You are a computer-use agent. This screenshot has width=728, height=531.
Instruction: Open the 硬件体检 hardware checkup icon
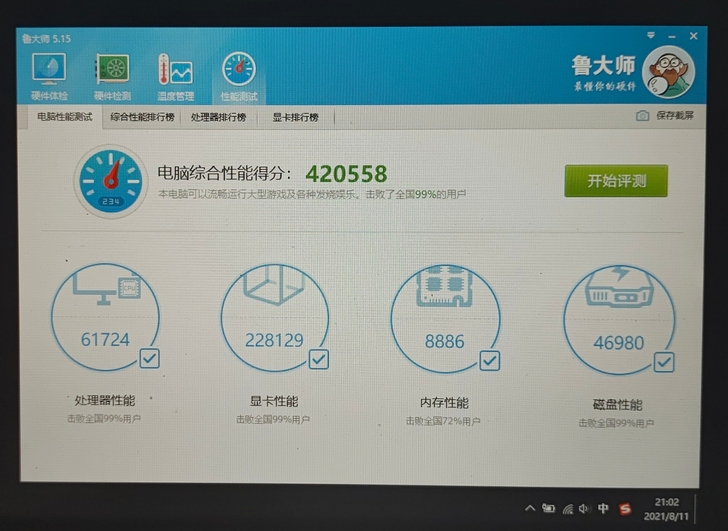49,76
